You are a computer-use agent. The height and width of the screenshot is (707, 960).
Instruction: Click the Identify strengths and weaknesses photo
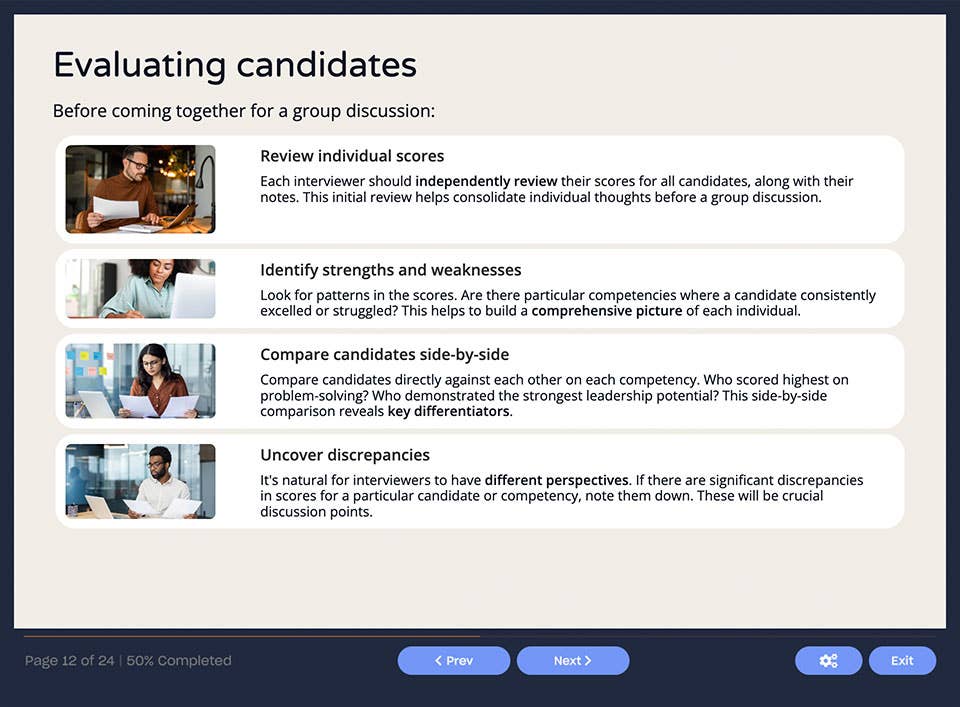[x=139, y=288]
